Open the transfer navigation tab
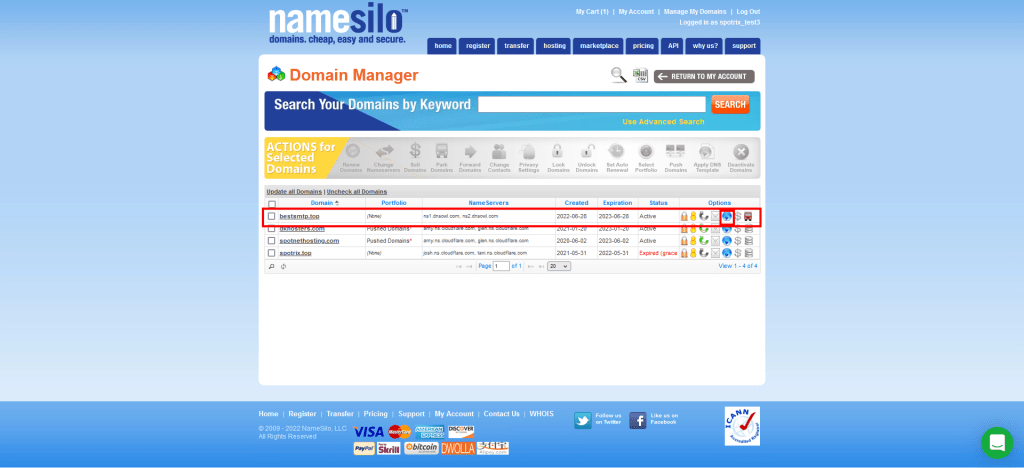 click(x=516, y=46)
